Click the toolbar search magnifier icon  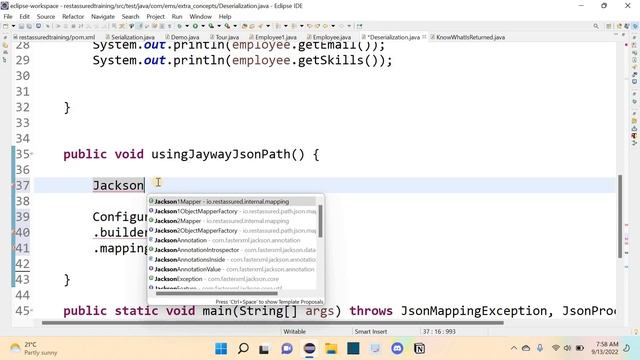point(596,26)
